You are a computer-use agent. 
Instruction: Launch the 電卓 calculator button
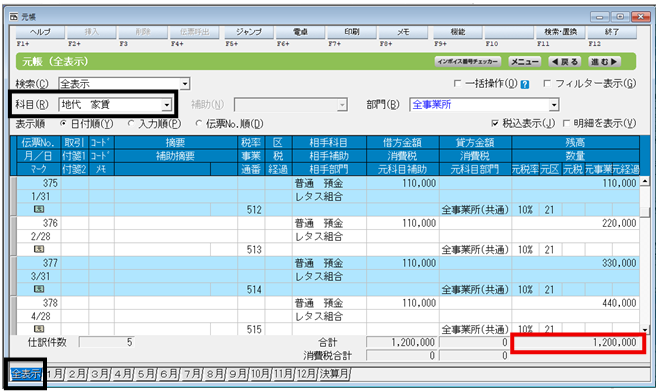[x=300, y=32]
